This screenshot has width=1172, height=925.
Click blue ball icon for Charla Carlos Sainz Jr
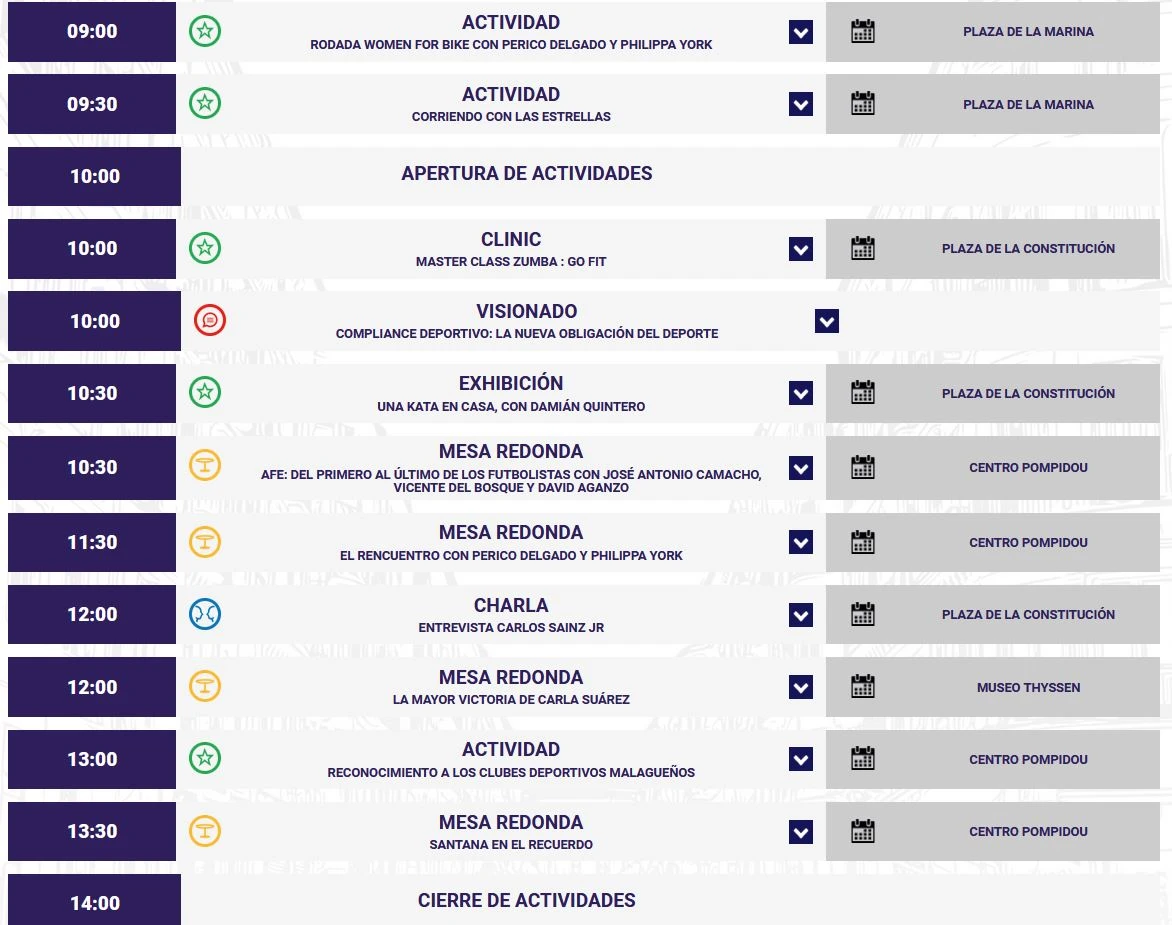(x=205, y=614)
